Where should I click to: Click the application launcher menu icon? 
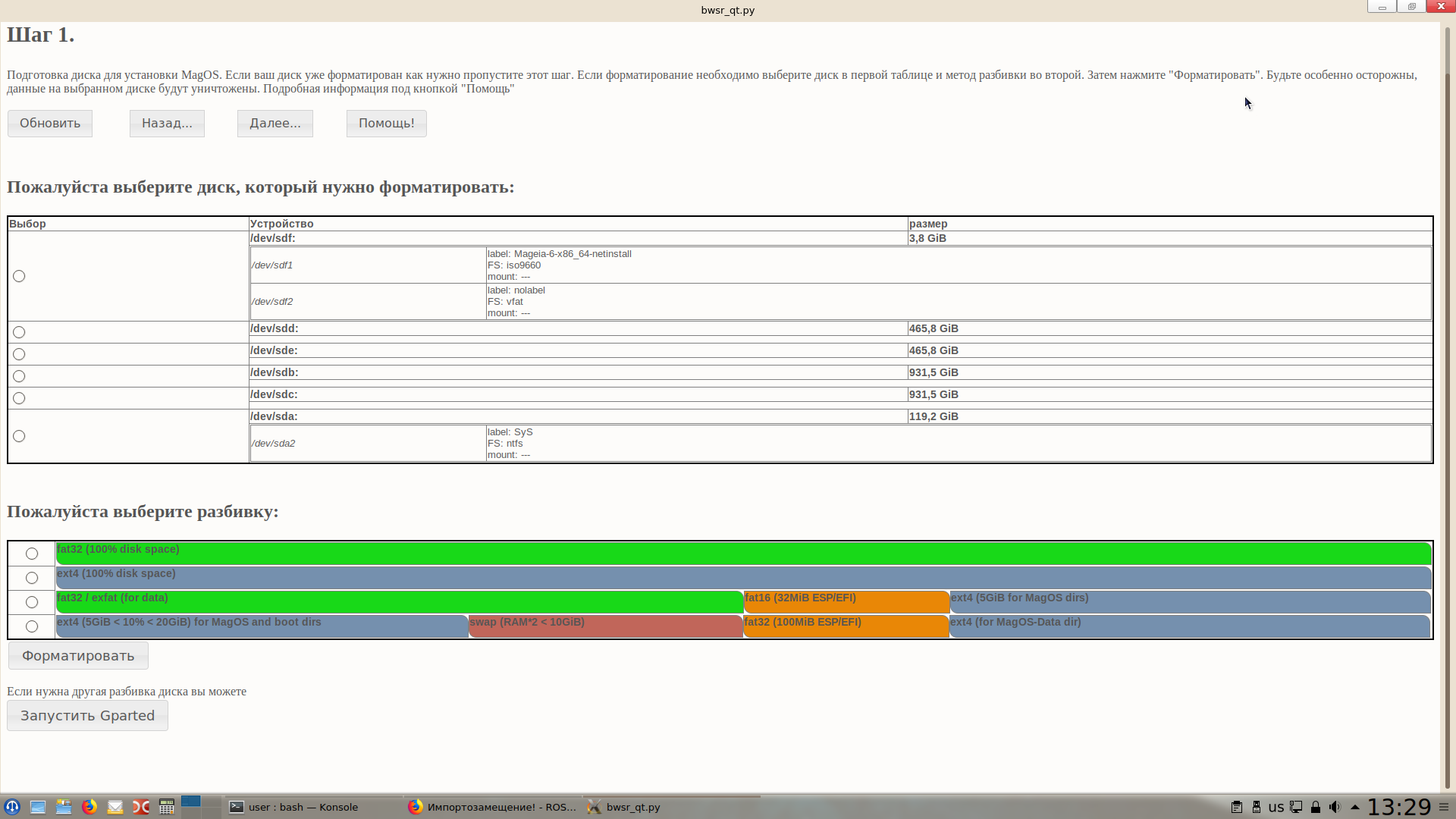(12, 807)
